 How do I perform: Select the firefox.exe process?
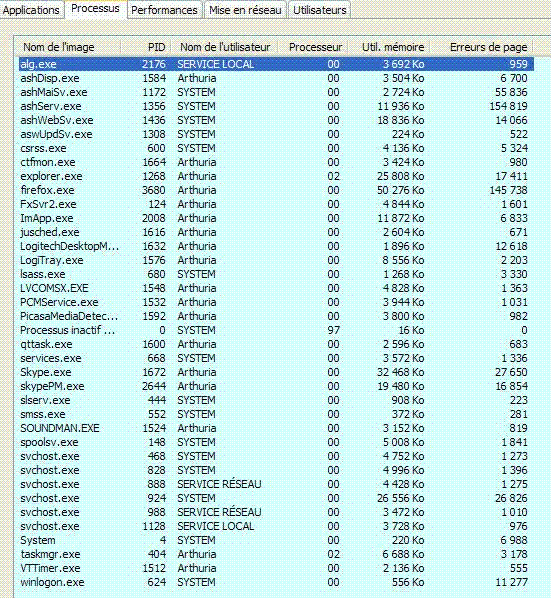point(276,190)
